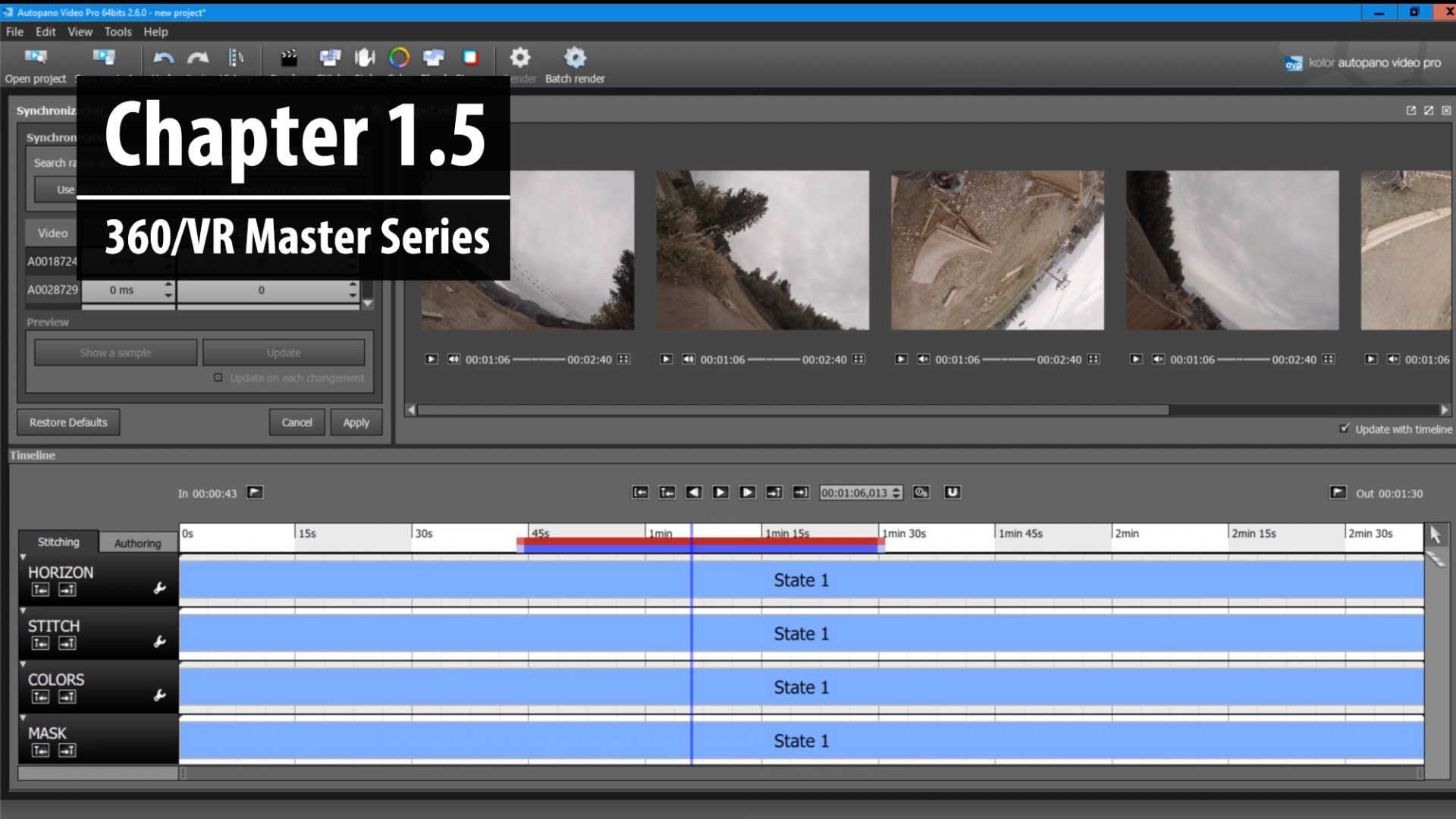
Task: Switch to the Authoring tab
Action: [137, 541]
